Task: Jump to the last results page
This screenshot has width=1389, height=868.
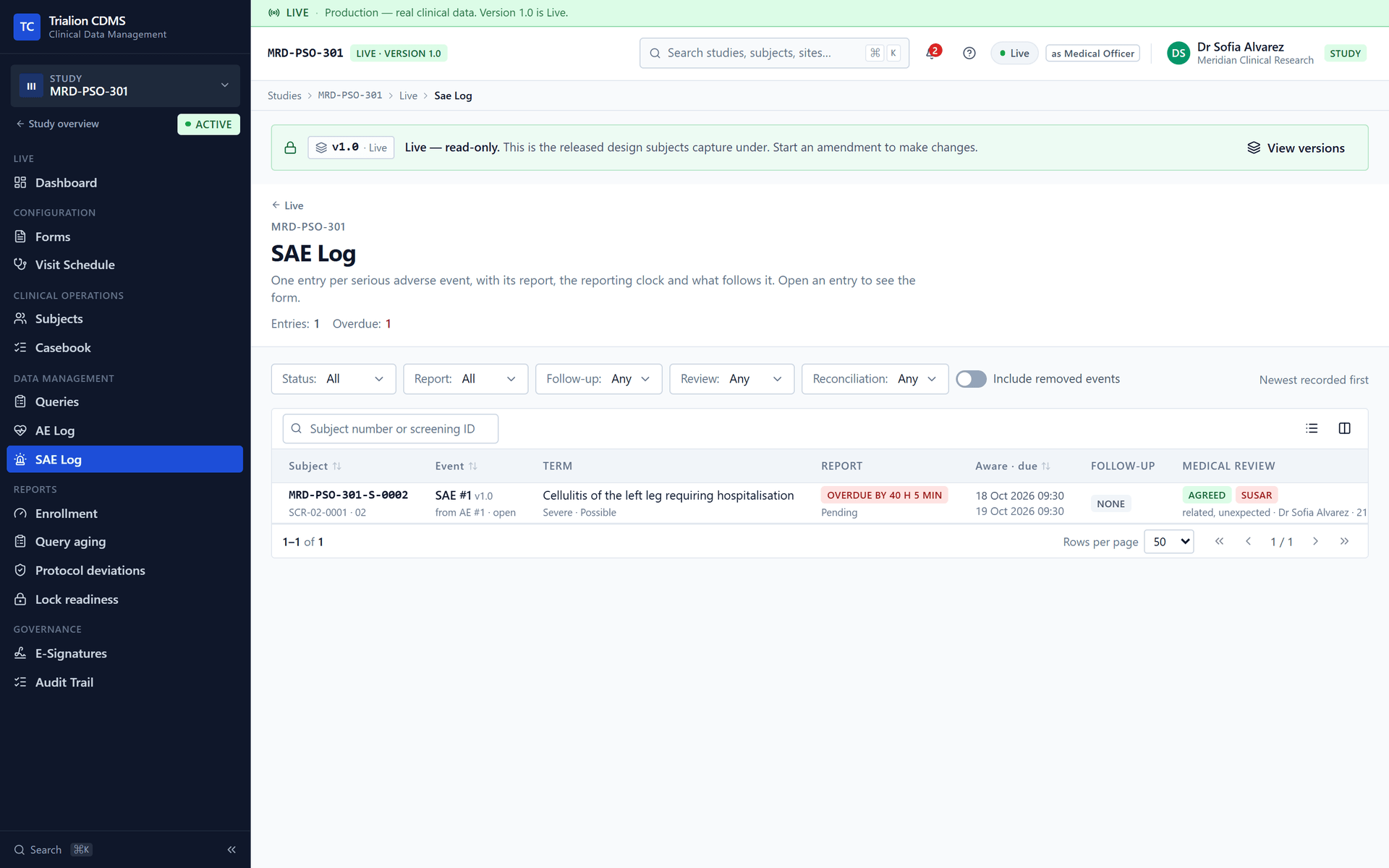Action: 1344,541
